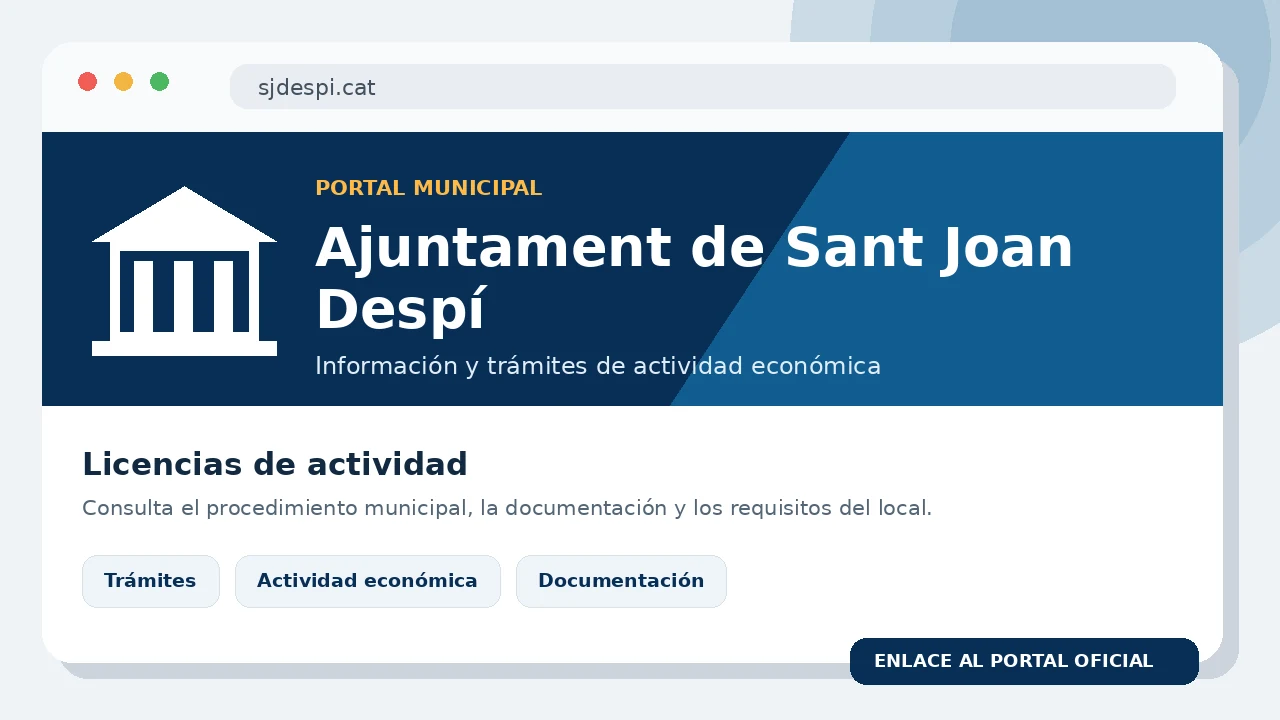The width and height of the screenshot is (1280, 720).
Task: Click the Ajuntament de Sant Joan Despí title
Action: coord(694,278)
